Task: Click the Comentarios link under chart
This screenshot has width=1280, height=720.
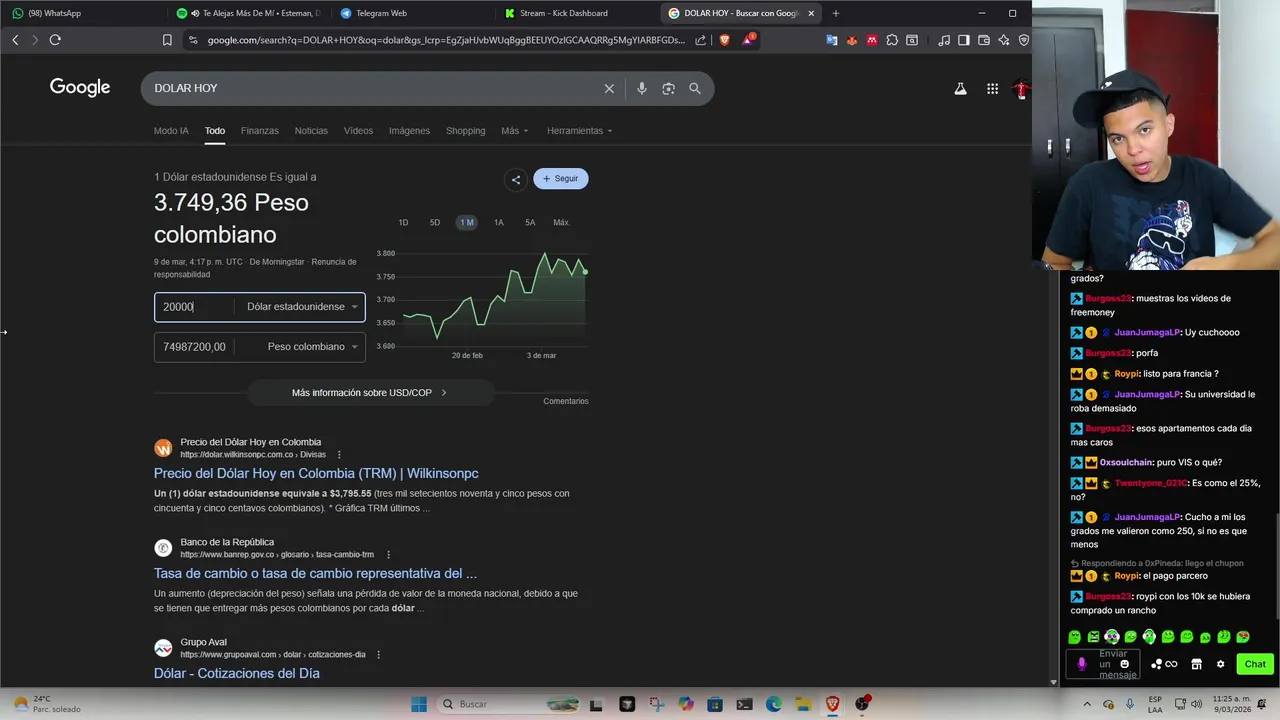Action: pyautogui.click(x=566, y=401)
